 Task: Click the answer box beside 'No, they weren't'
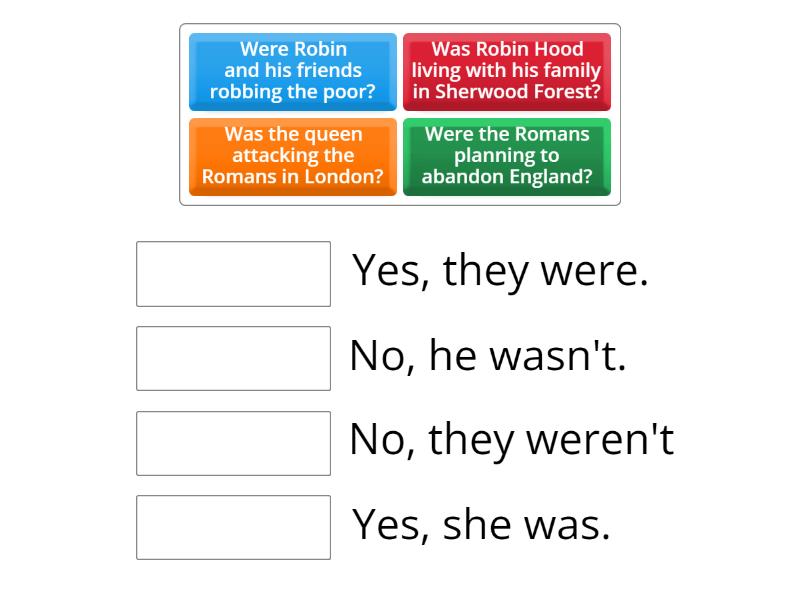232,443
